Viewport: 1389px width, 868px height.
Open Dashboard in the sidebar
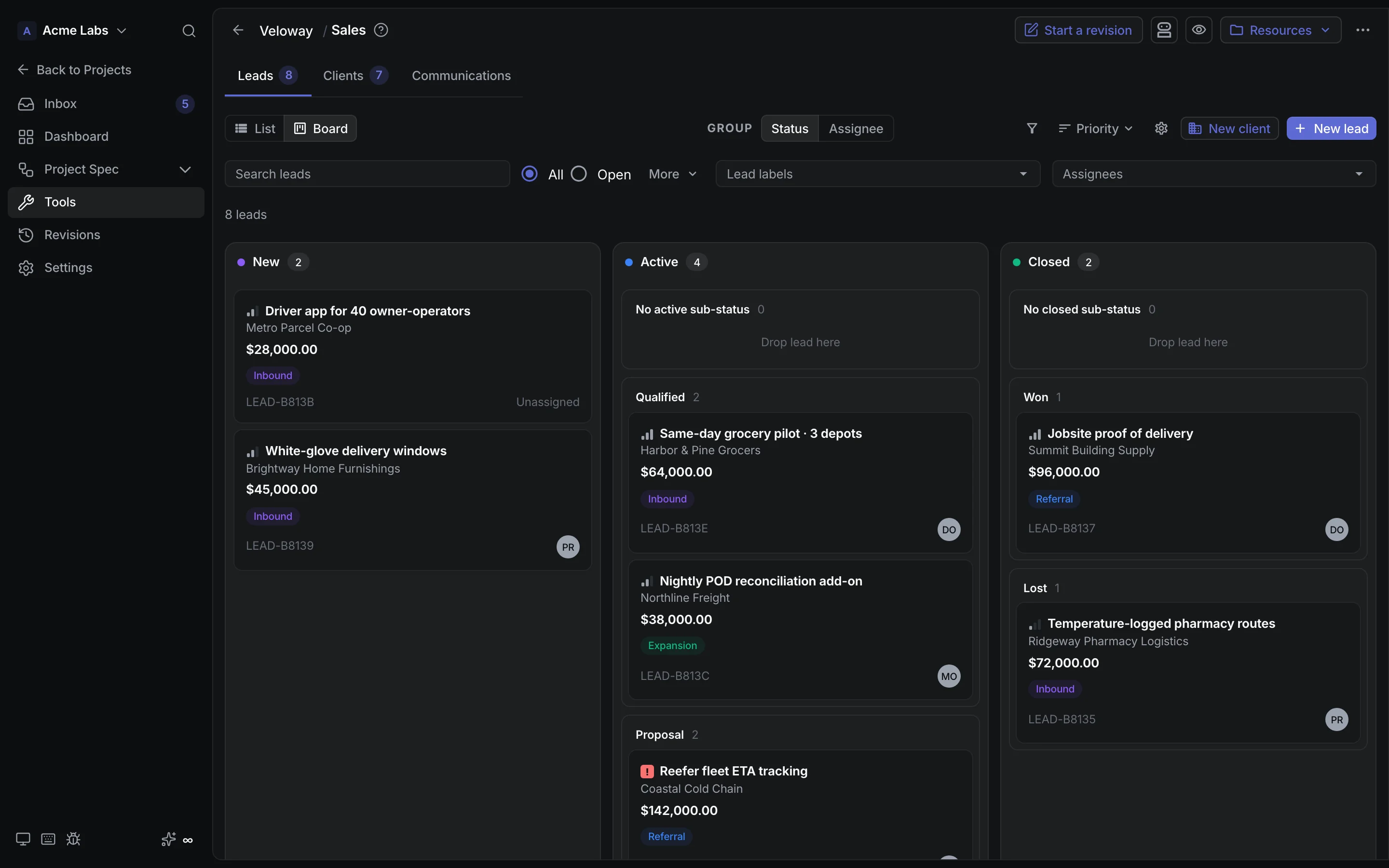[106, 136]
